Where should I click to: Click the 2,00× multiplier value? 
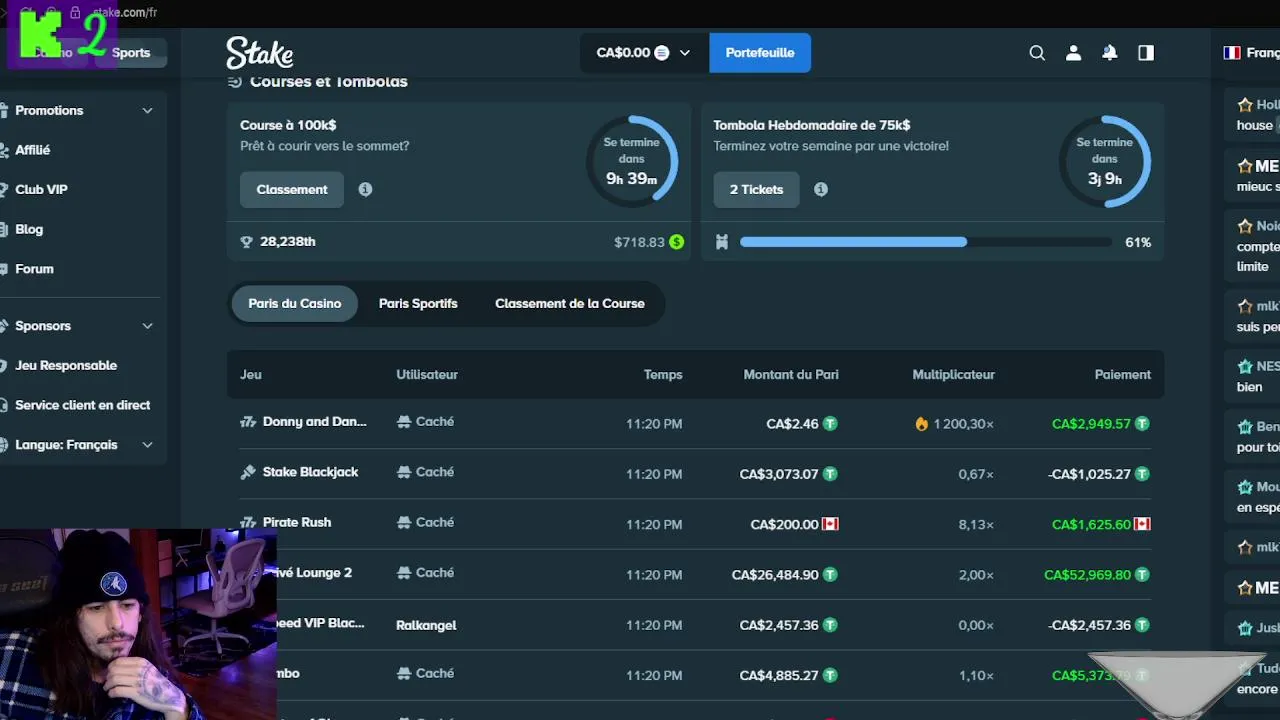[x=976, y=575]
